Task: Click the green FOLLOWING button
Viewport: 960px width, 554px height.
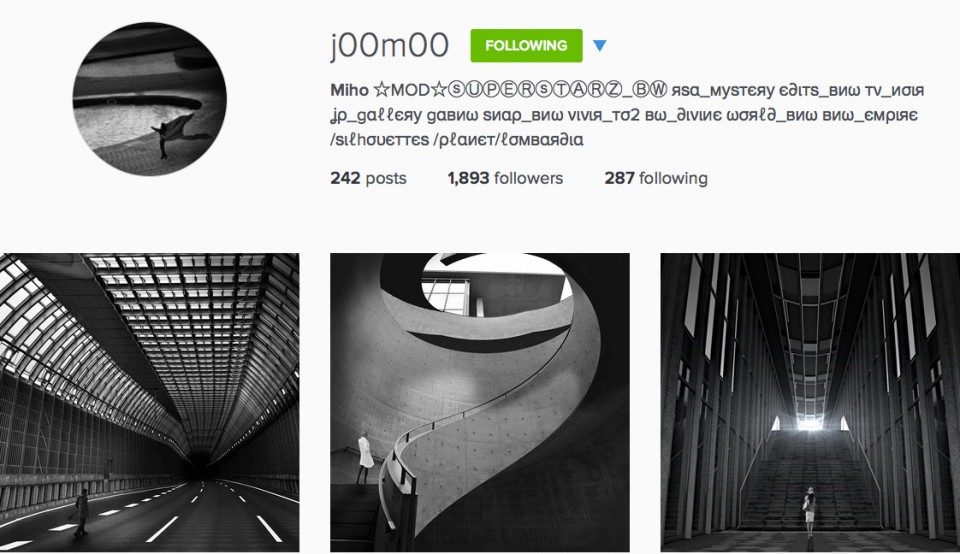Action: pyautogui.click(x=526, y=45)
